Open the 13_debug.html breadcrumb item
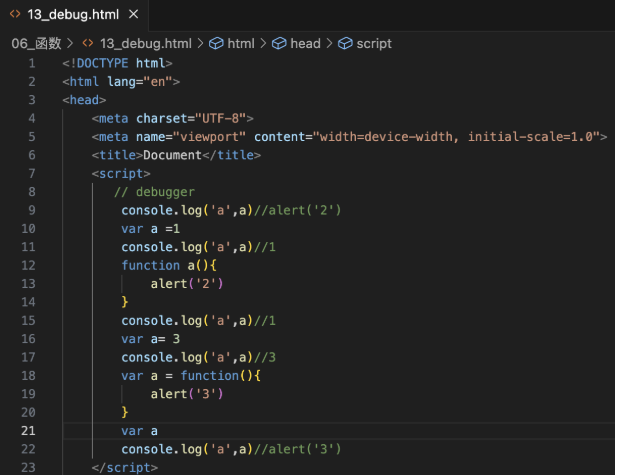 [x=146, y=43]
